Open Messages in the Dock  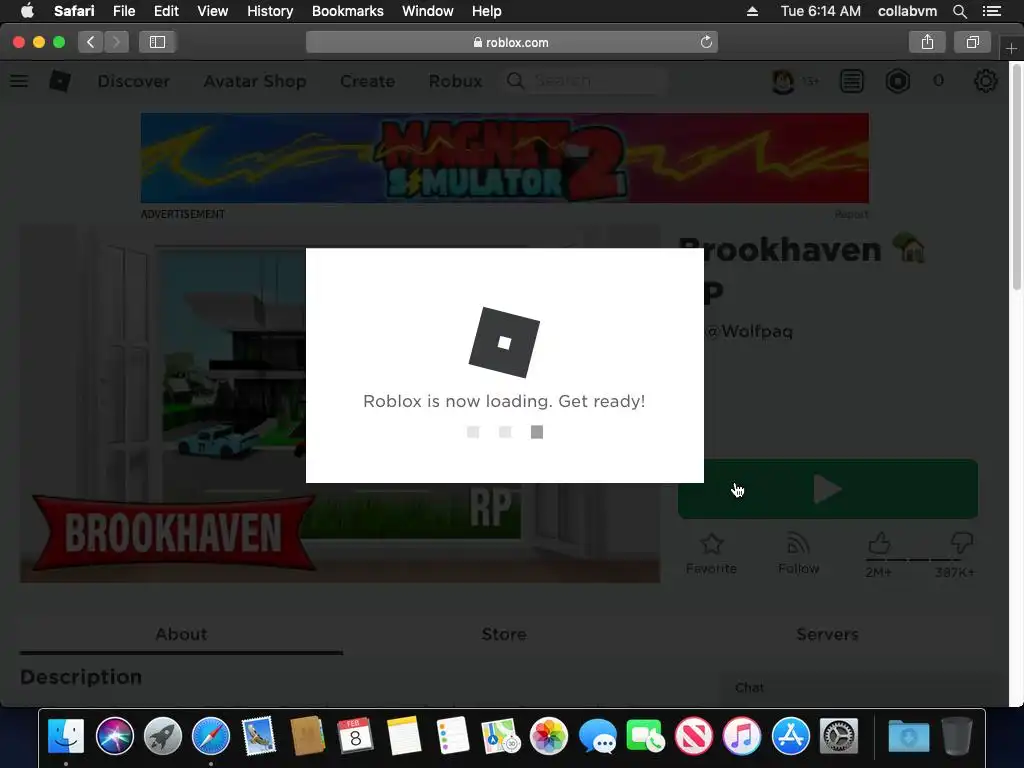click(x=597, y=735)
